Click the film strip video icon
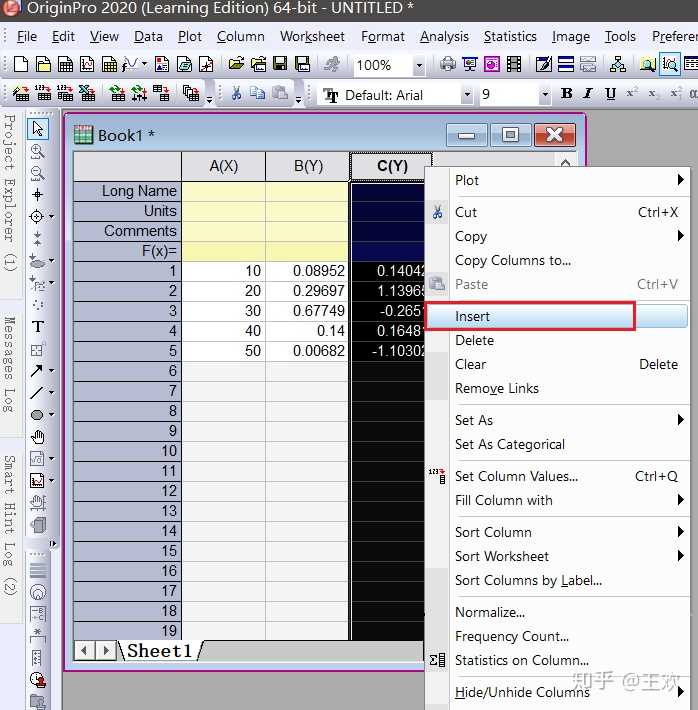The width and height of the screenshot is (698, 710). (514, 64)
